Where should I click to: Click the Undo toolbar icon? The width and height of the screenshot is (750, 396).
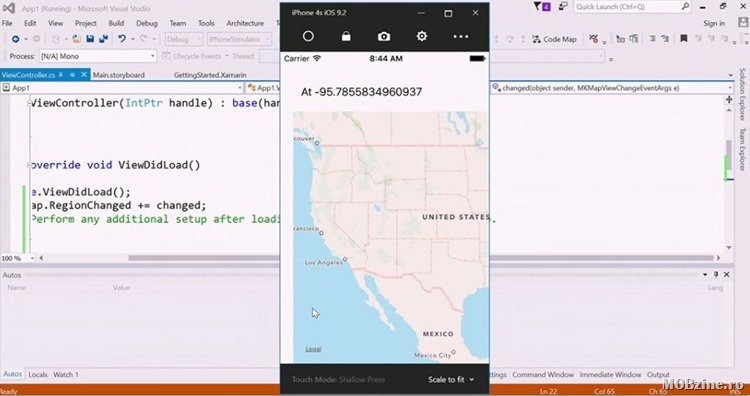[122, 39]
